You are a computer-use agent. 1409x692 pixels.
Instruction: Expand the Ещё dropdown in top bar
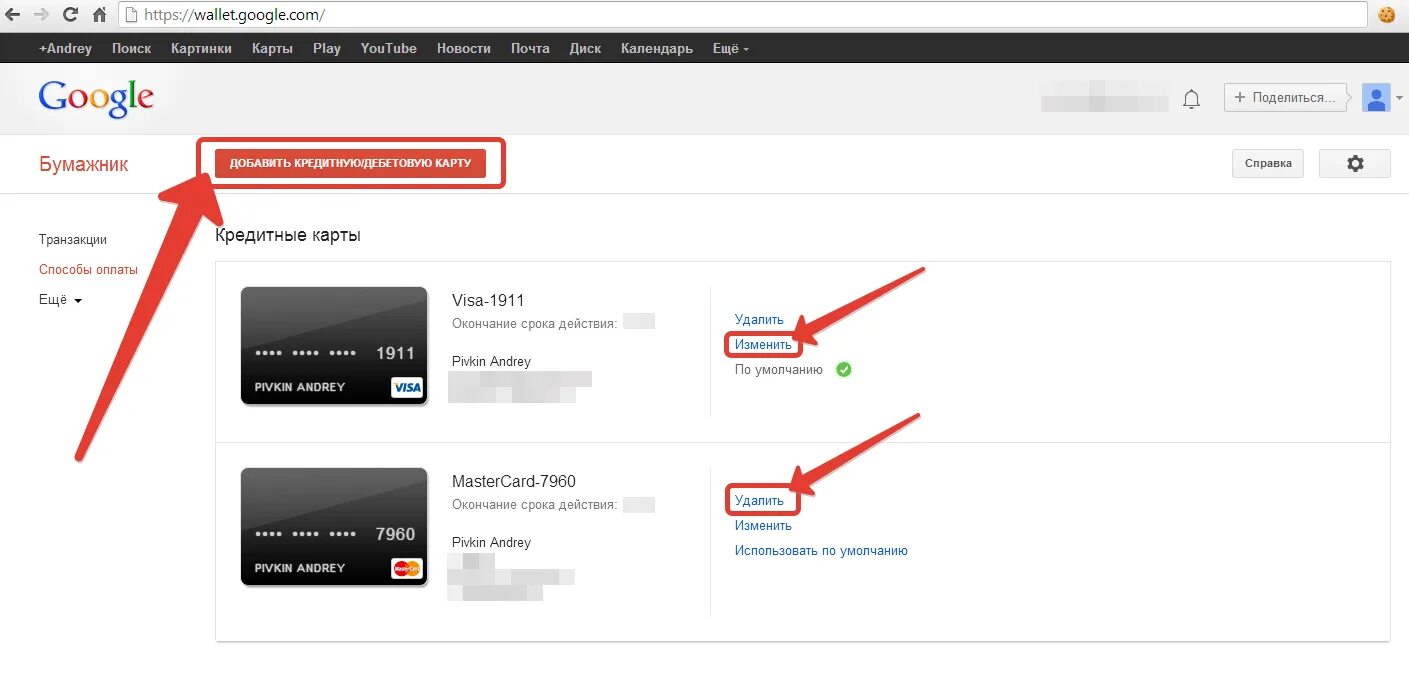pyautogui.click(x=731, y=48)
